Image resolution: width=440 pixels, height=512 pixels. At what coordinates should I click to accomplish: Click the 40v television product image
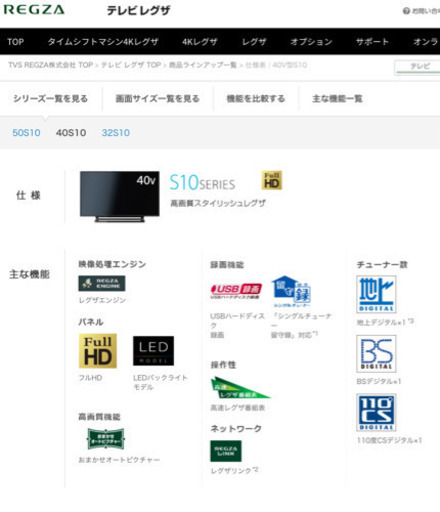coord(120,196)
